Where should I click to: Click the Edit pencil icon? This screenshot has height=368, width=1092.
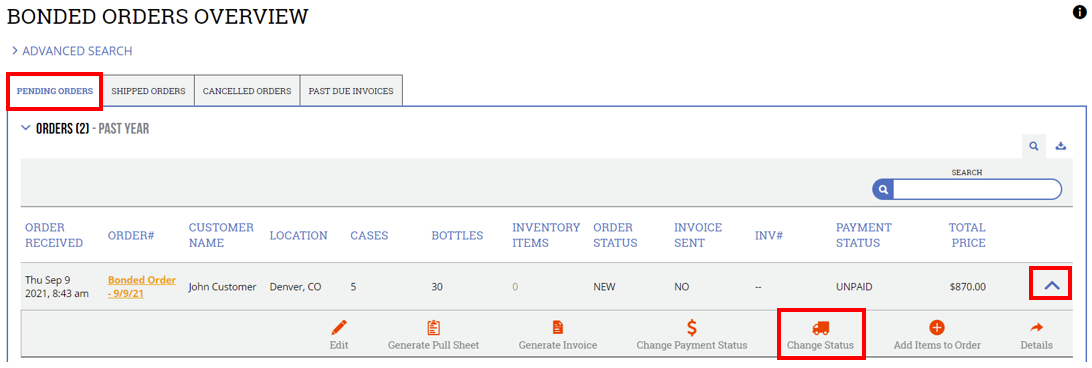coord(338,328)
